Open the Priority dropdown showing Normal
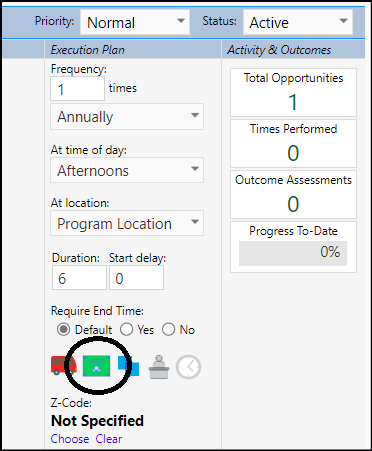The image size is (372, 451). pyautogui.click(x=135, y=22)
